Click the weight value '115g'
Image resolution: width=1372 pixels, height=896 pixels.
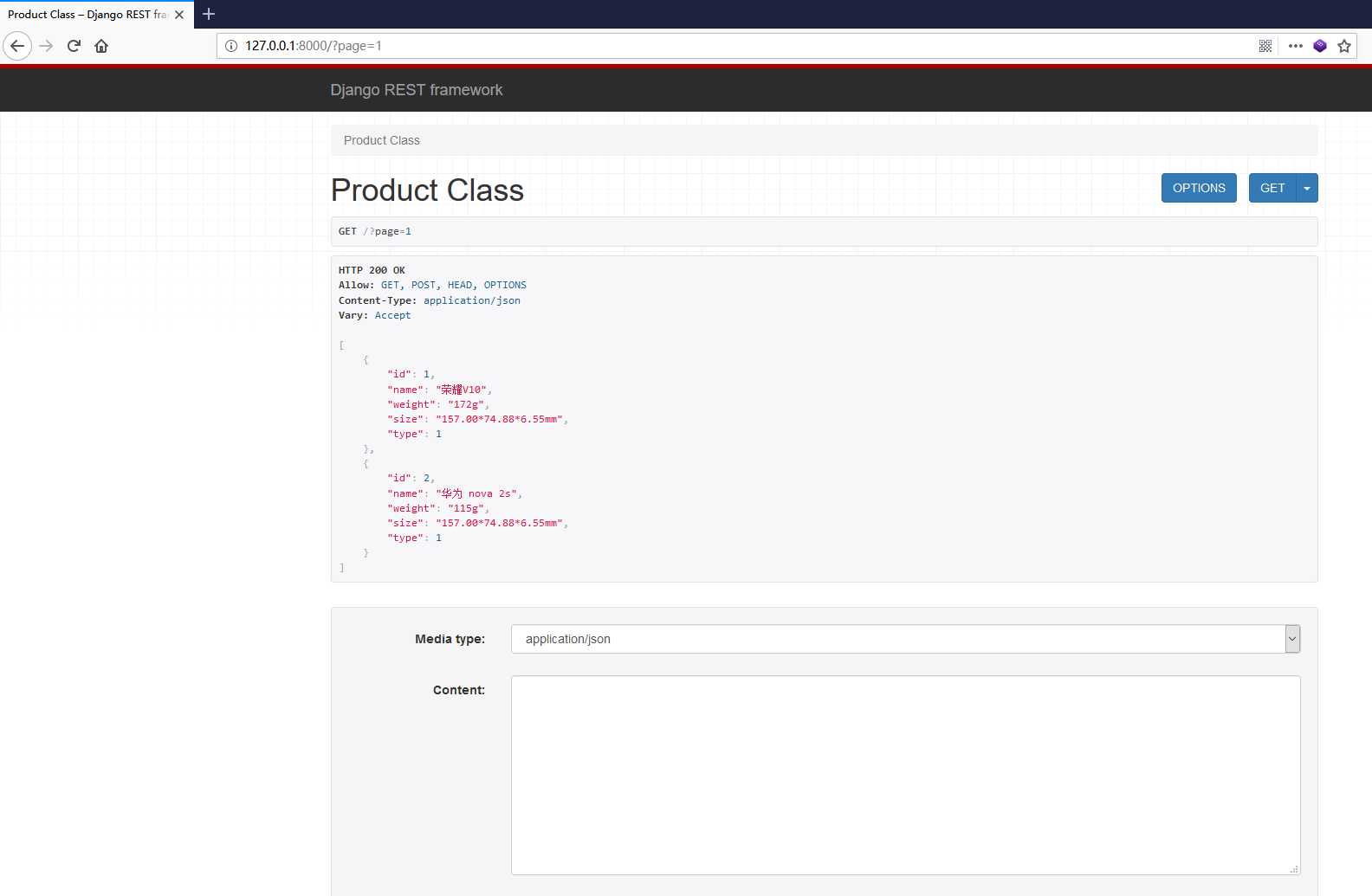468,508
